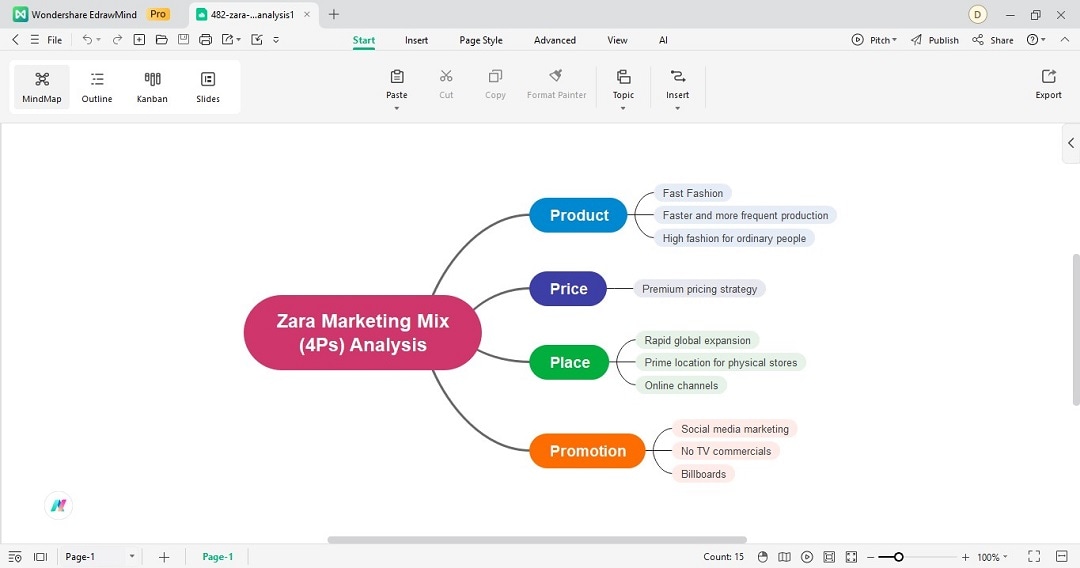Expand the Paste options arrow
Viewport: 1080px width, 568px height.
(x=397, y=108)
